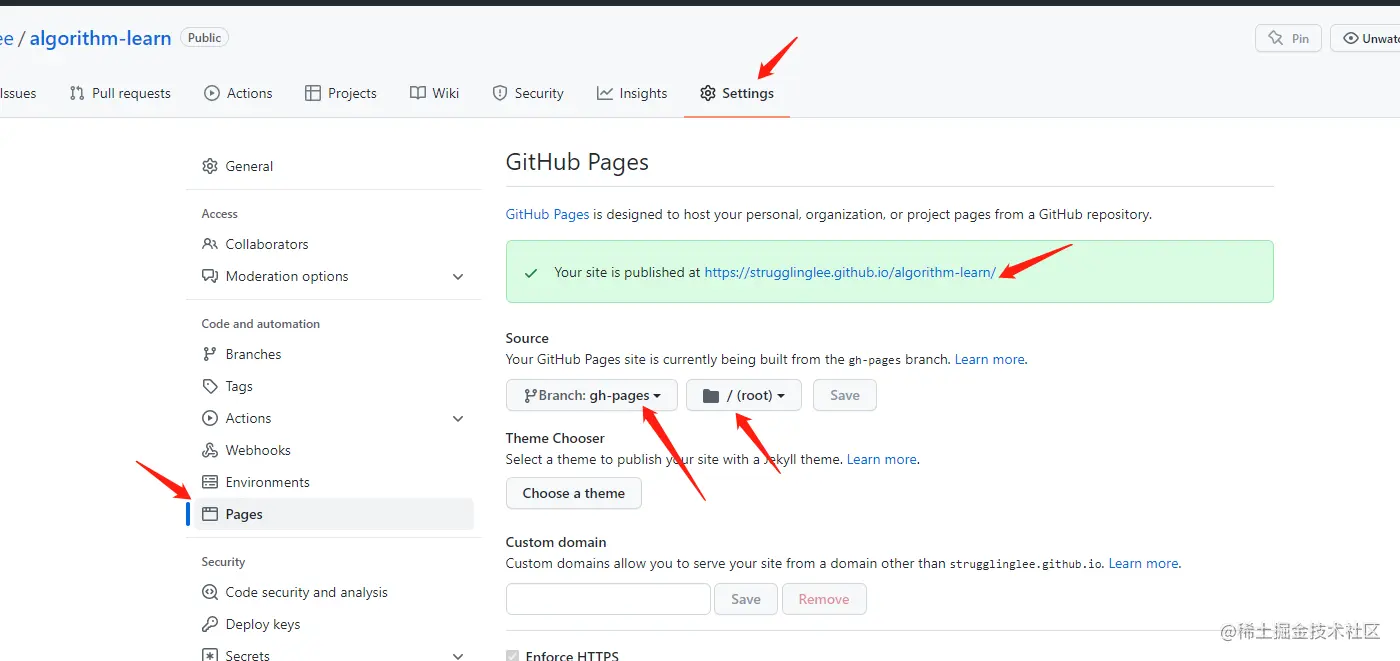Screen dimensions: 1400x661
Task: Open the Pull requests tab
Action: pyautogui.click(x=120, y=93)
